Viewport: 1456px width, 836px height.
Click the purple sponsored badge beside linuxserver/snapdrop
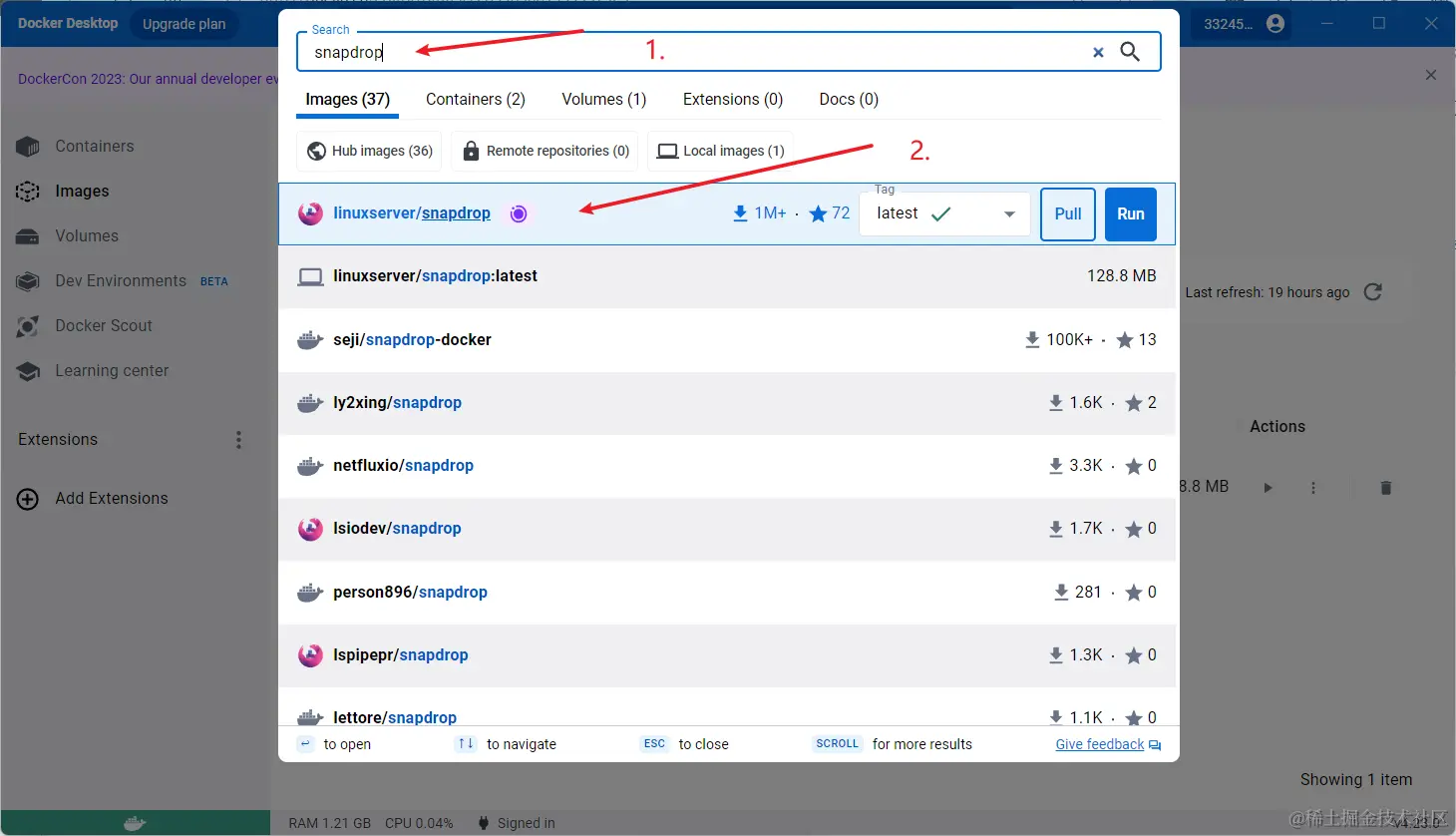(x=519, y=213)
